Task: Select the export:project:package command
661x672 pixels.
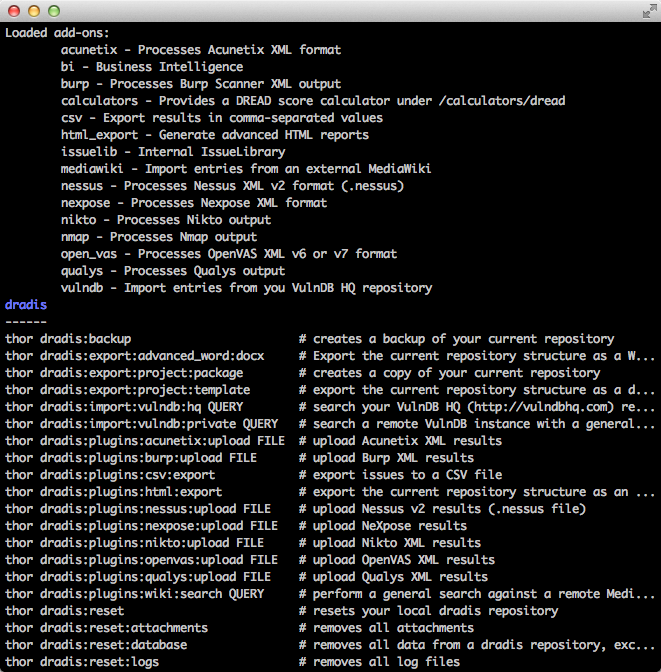Action: pyautogui.click(x=124, y=373)
